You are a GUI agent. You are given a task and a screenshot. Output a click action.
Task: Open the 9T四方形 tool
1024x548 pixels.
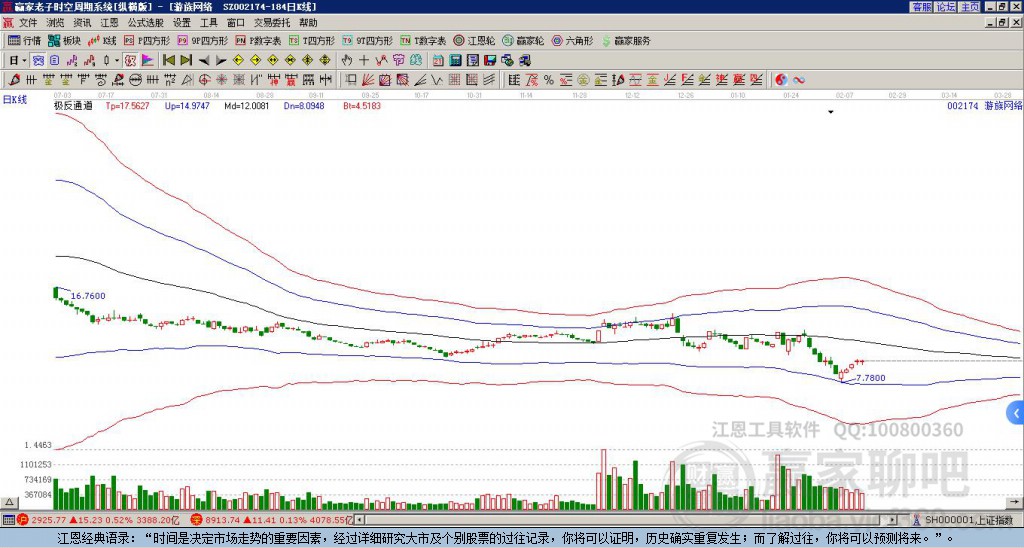click(368, 40)
